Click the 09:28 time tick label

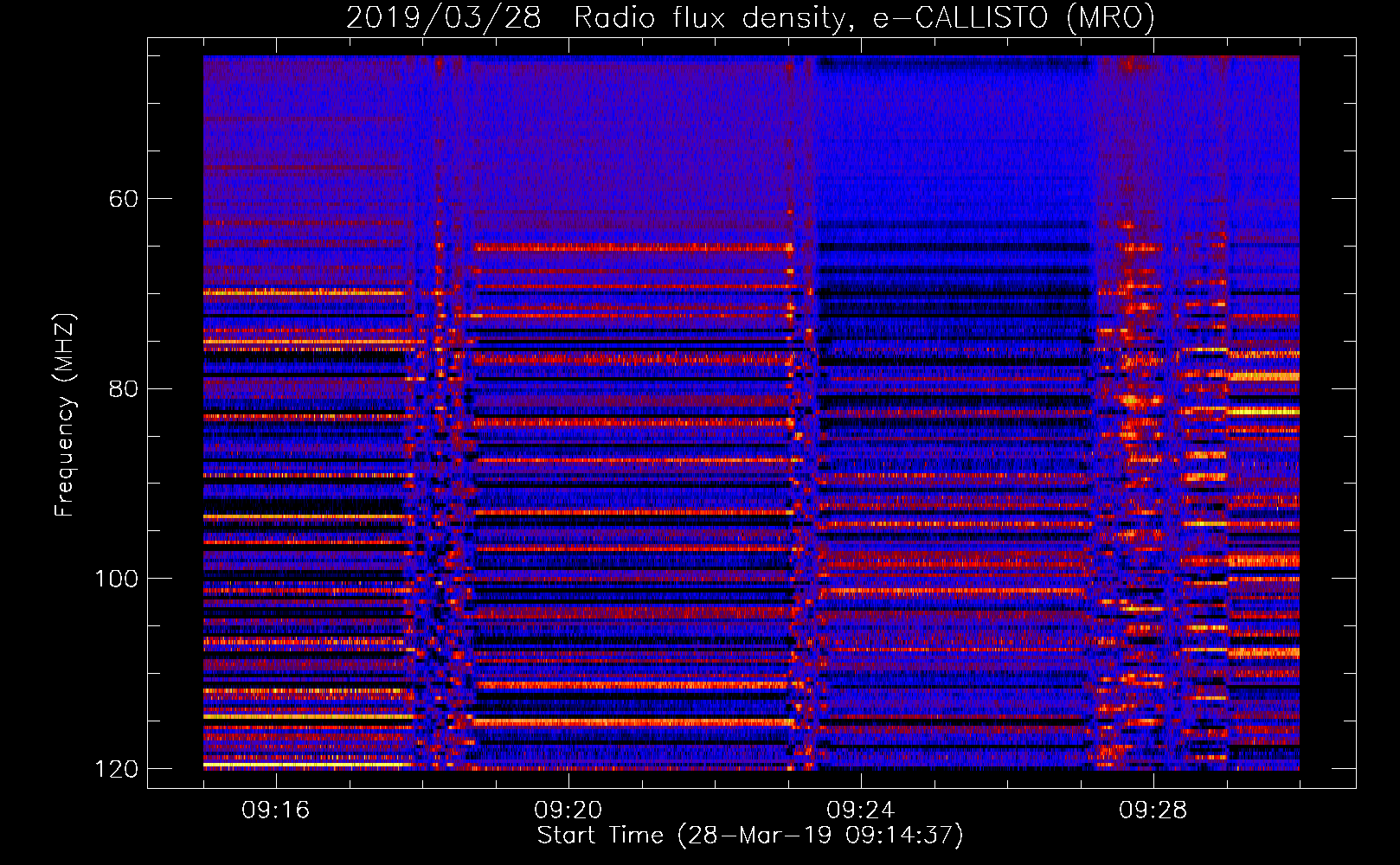tap(1153, 811)
